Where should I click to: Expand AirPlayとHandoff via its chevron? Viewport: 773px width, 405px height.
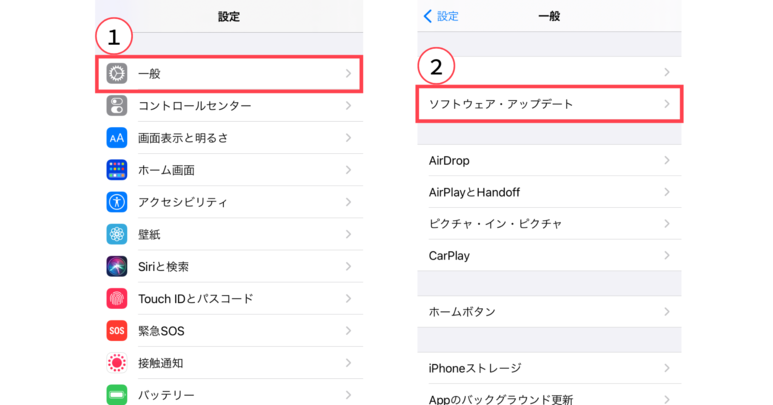(667, 192)
